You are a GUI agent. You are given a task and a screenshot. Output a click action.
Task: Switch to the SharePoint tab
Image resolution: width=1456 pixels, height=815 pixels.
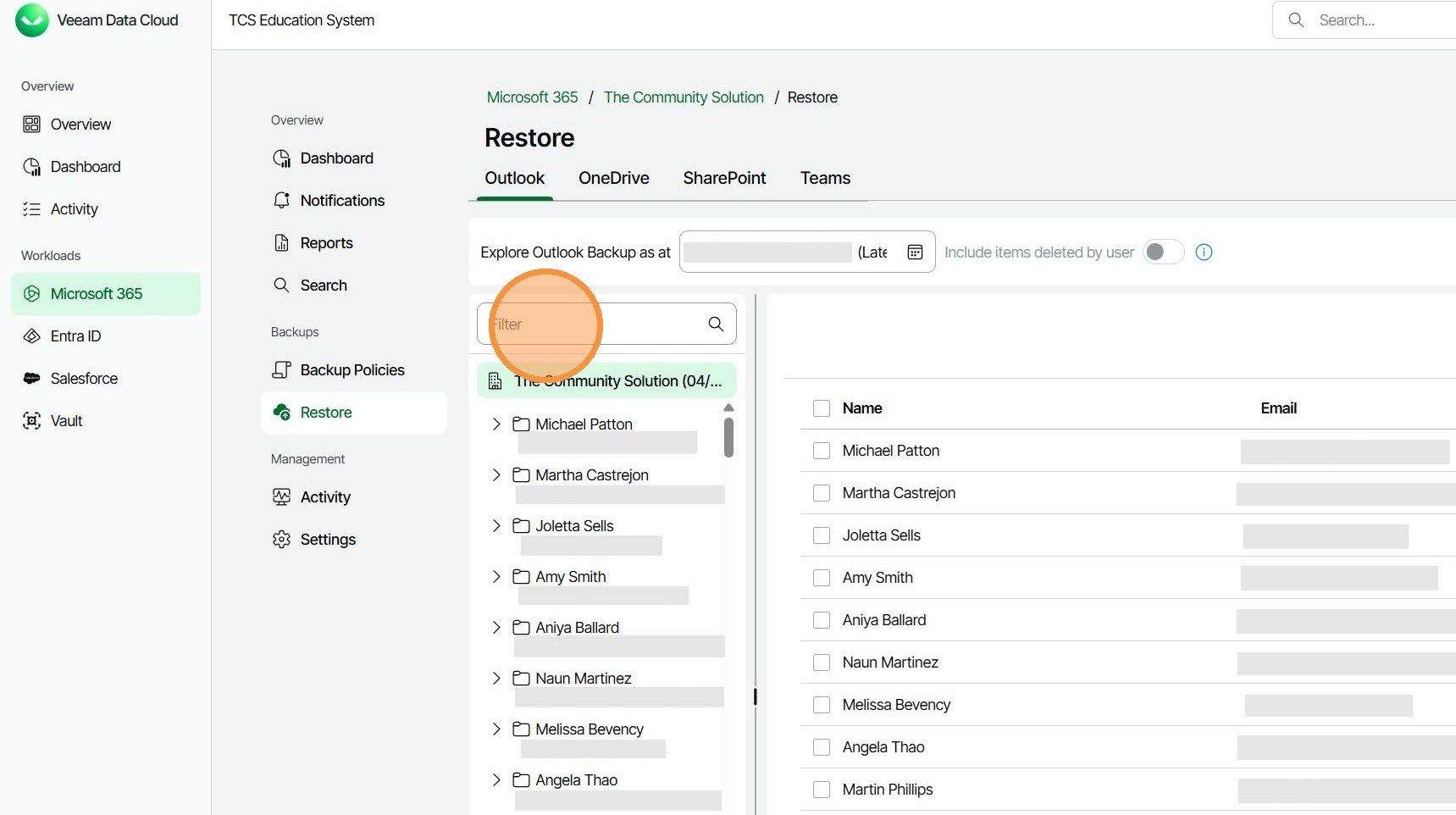724,178
